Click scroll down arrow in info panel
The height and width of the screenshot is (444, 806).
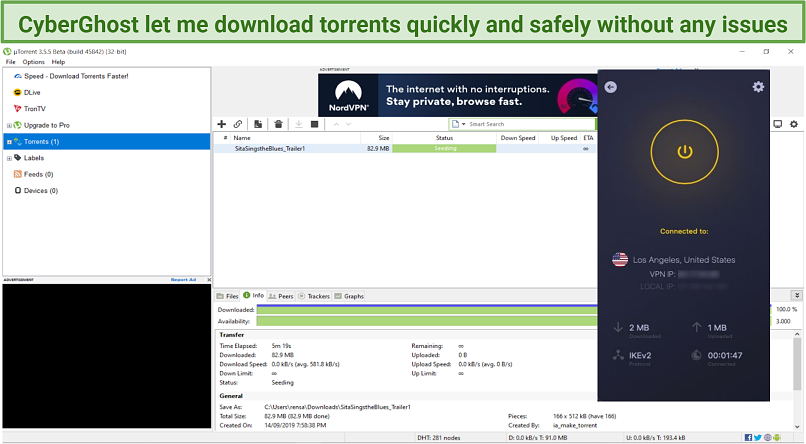click(797, 427)
